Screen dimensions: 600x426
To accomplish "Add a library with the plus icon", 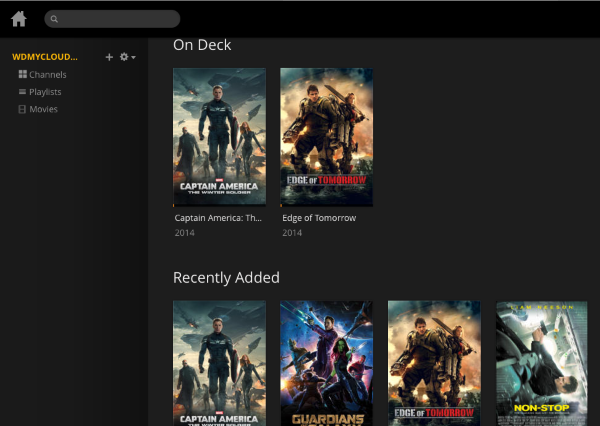I will [x=109, y=57].
